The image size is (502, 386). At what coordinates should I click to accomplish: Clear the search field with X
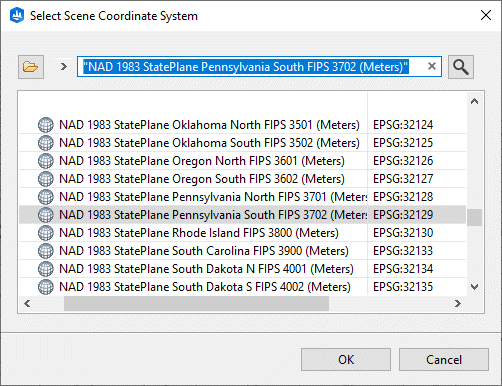pos(432,66)
